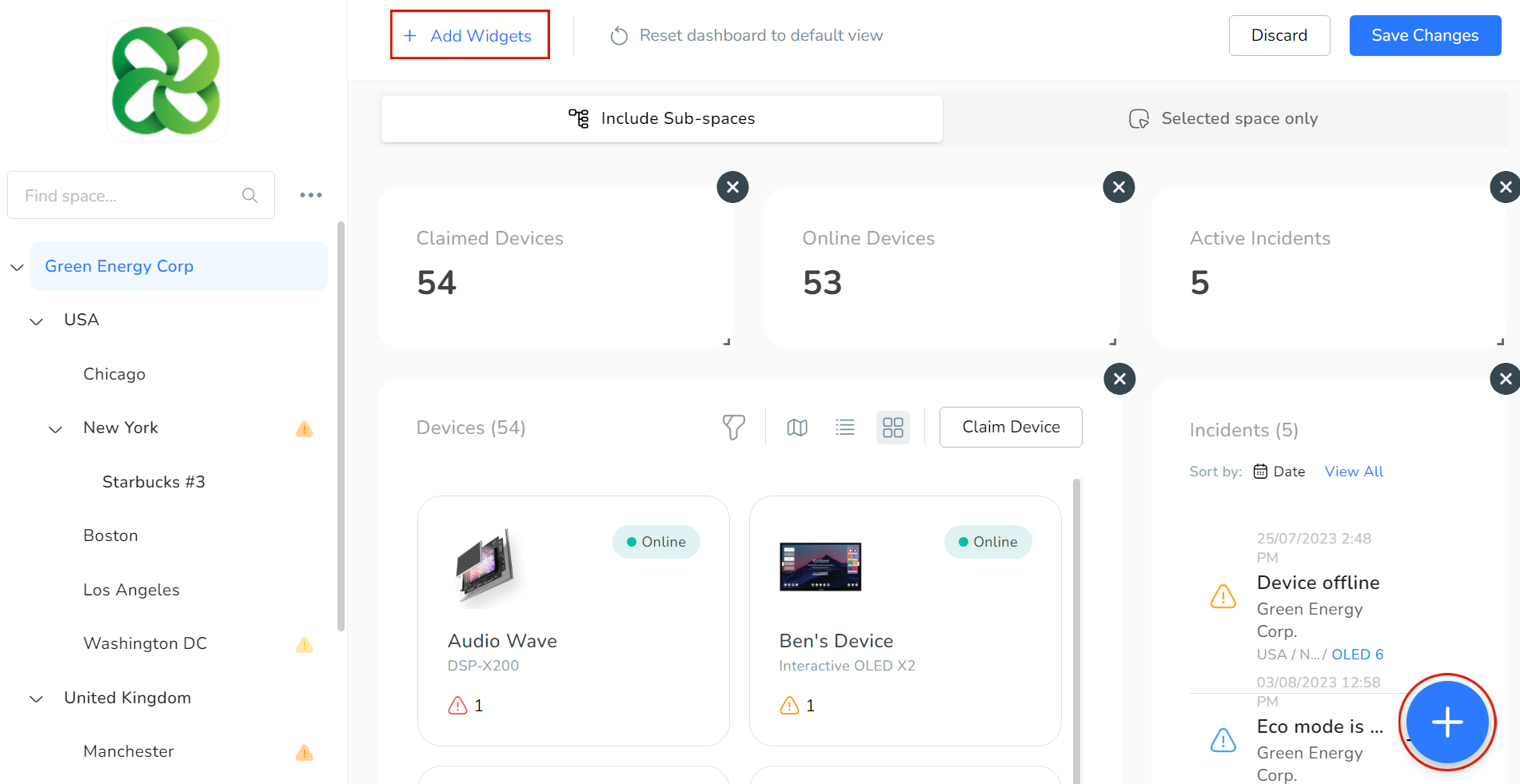Open the Audio Wave device name

coord(502,641)
